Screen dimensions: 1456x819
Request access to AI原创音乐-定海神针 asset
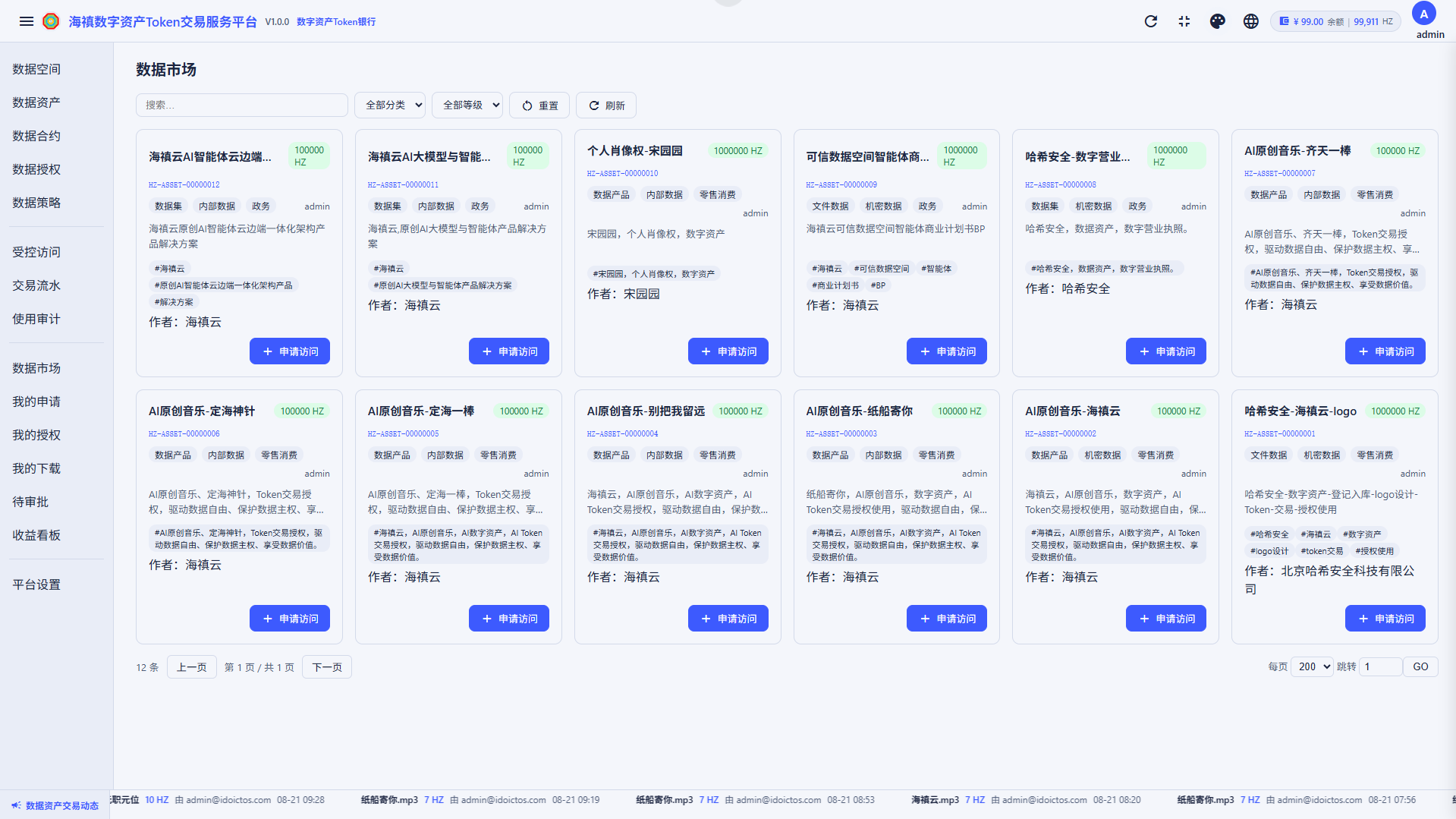pos(290,619)
